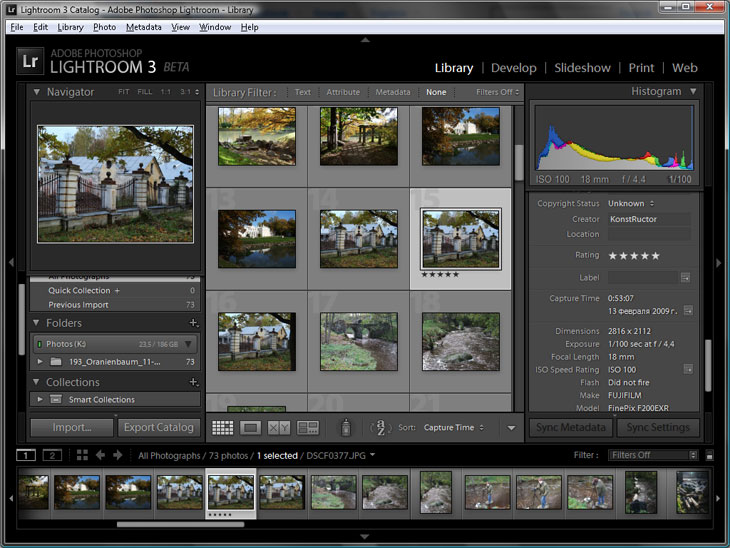
Task: Go forward with the right arrow
Action: (118, 455)
